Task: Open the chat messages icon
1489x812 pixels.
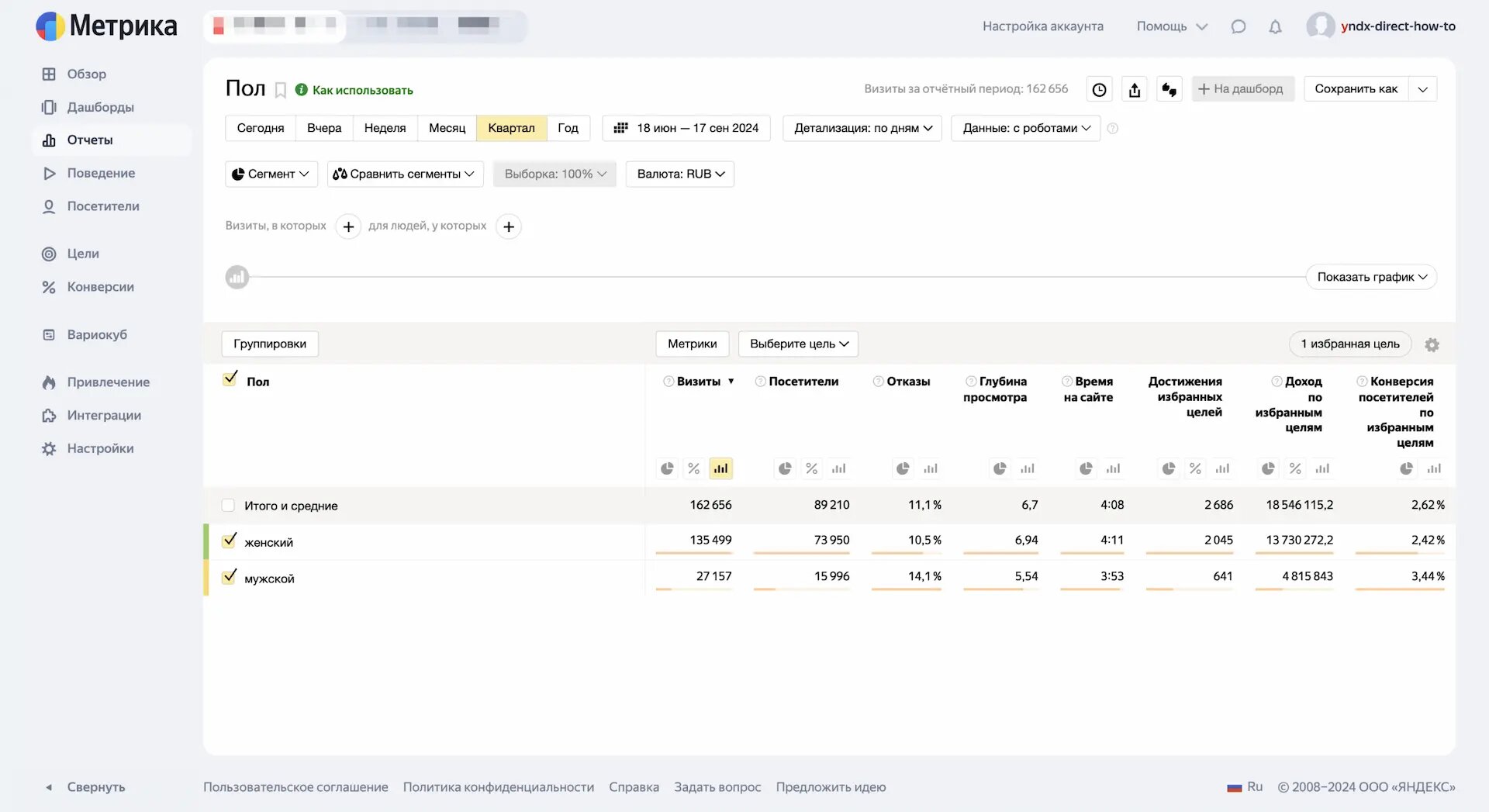Action: [1239, 27]
